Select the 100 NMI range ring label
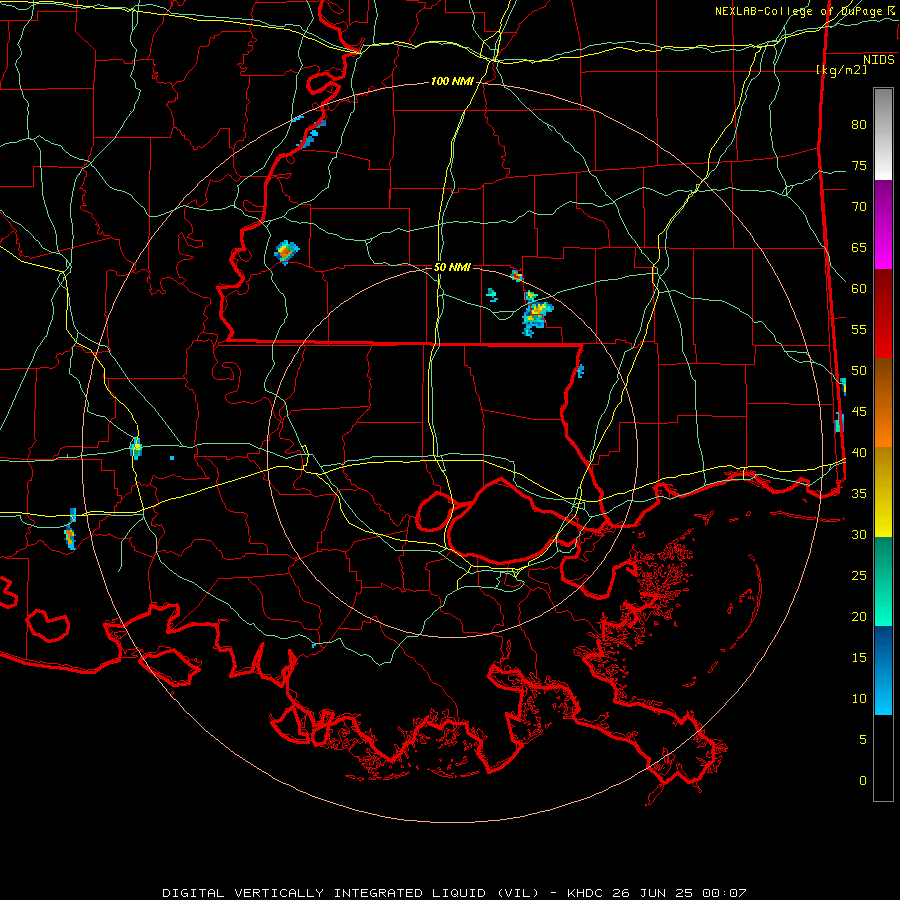Screen dimensions: 900x900 point(452,82)
